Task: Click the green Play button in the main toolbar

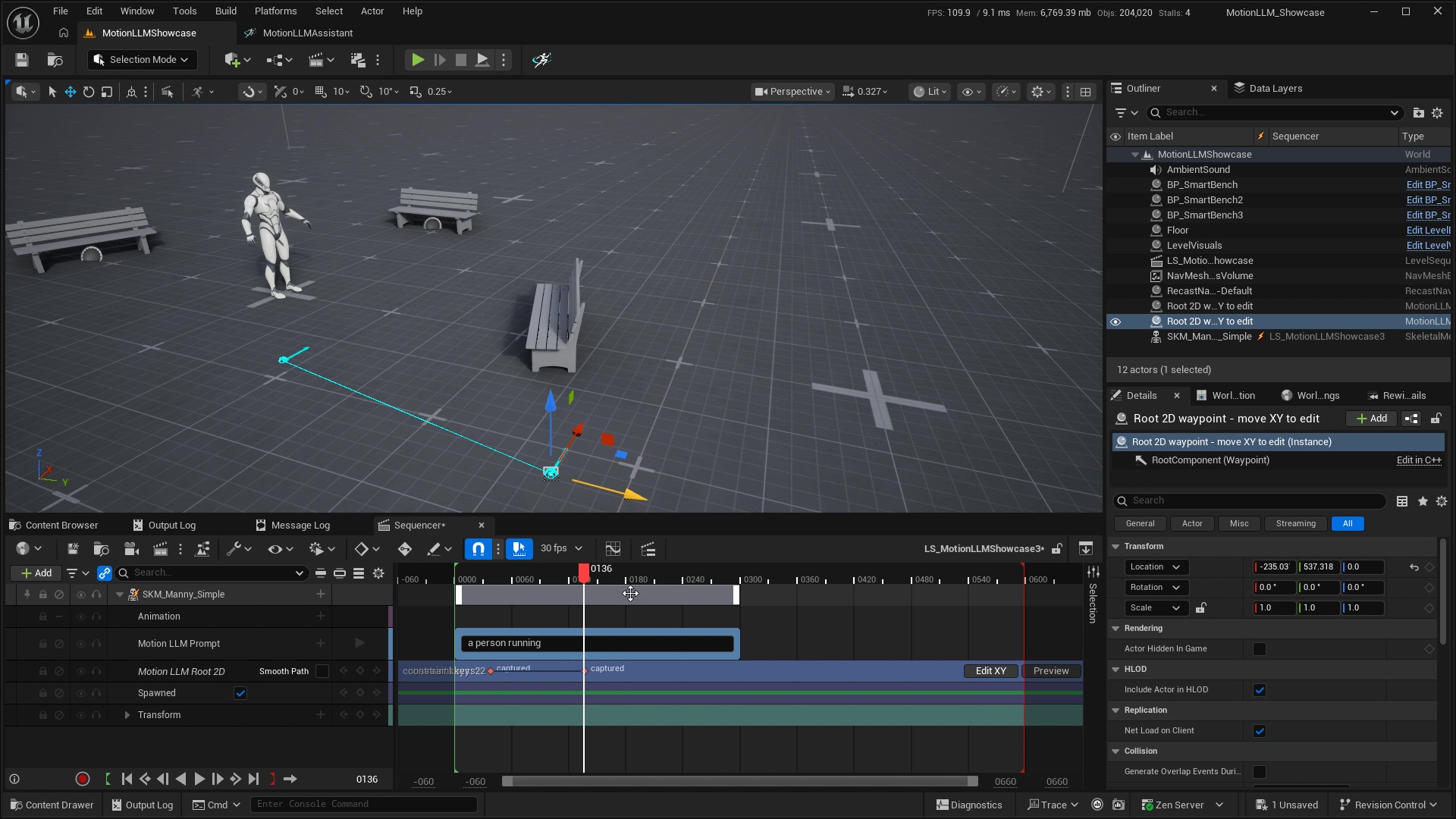Action: 417,60
